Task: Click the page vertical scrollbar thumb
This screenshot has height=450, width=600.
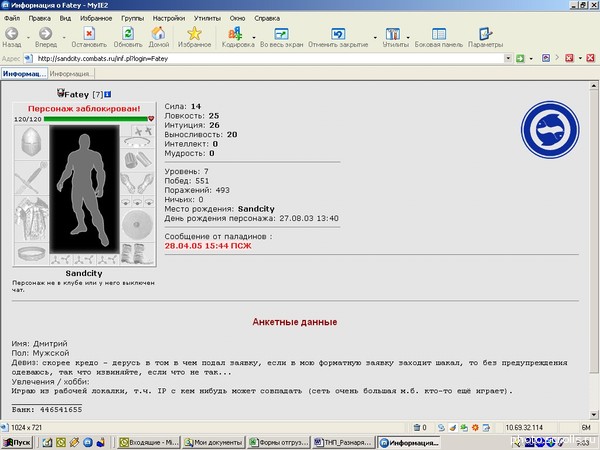Action: 593,232
